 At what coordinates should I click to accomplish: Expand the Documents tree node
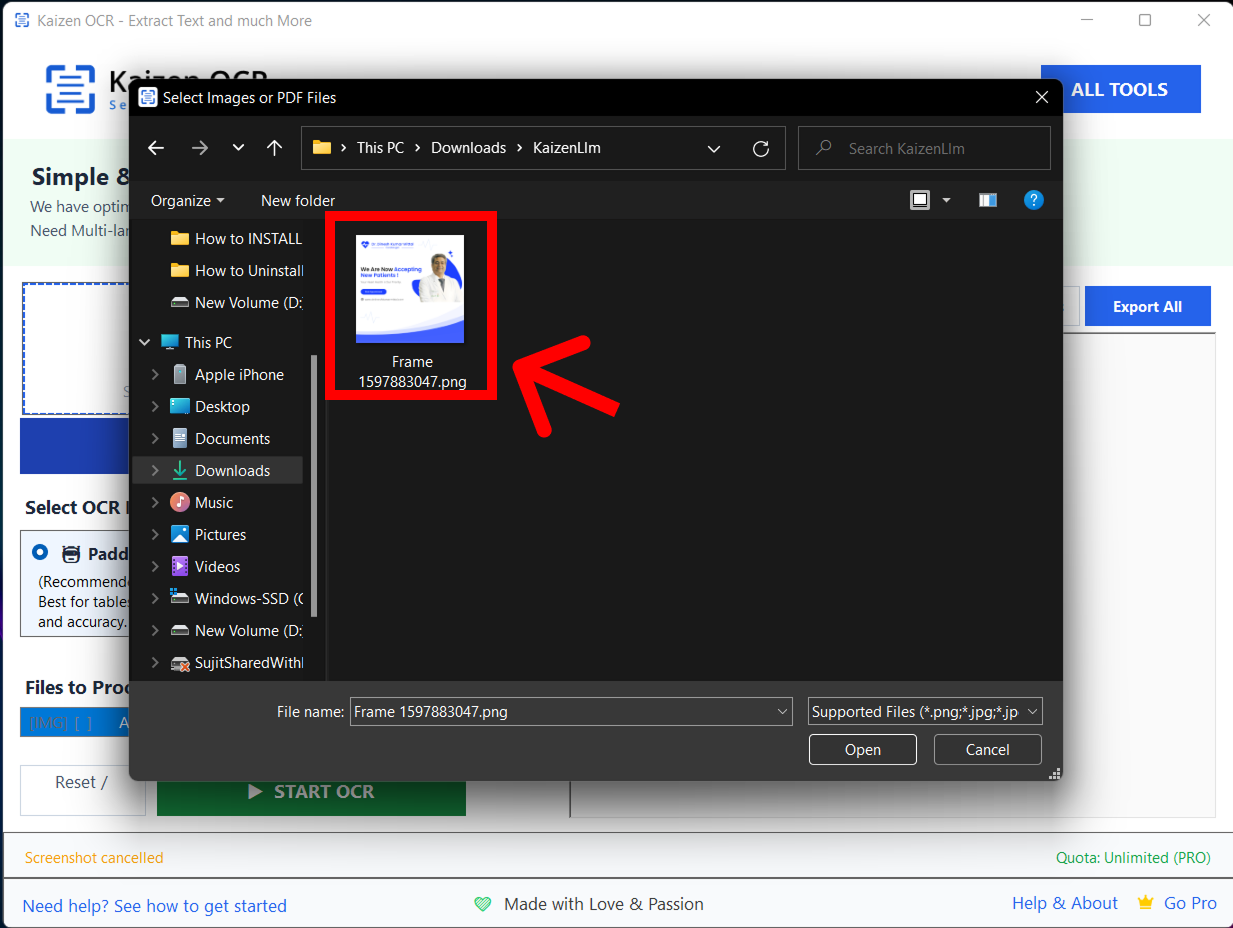tap(155, 438)
